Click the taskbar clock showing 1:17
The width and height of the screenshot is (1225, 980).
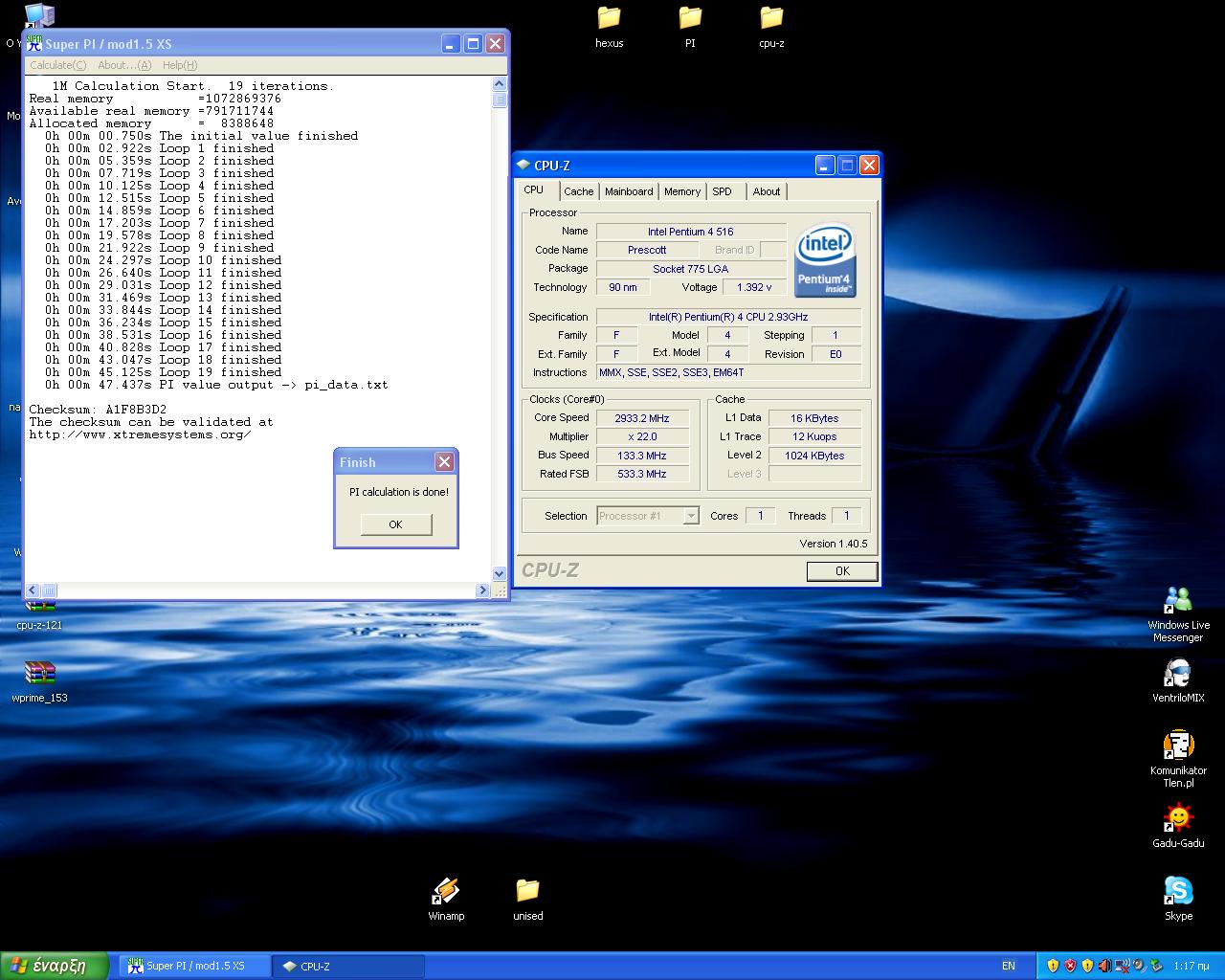coord(1192,967)
